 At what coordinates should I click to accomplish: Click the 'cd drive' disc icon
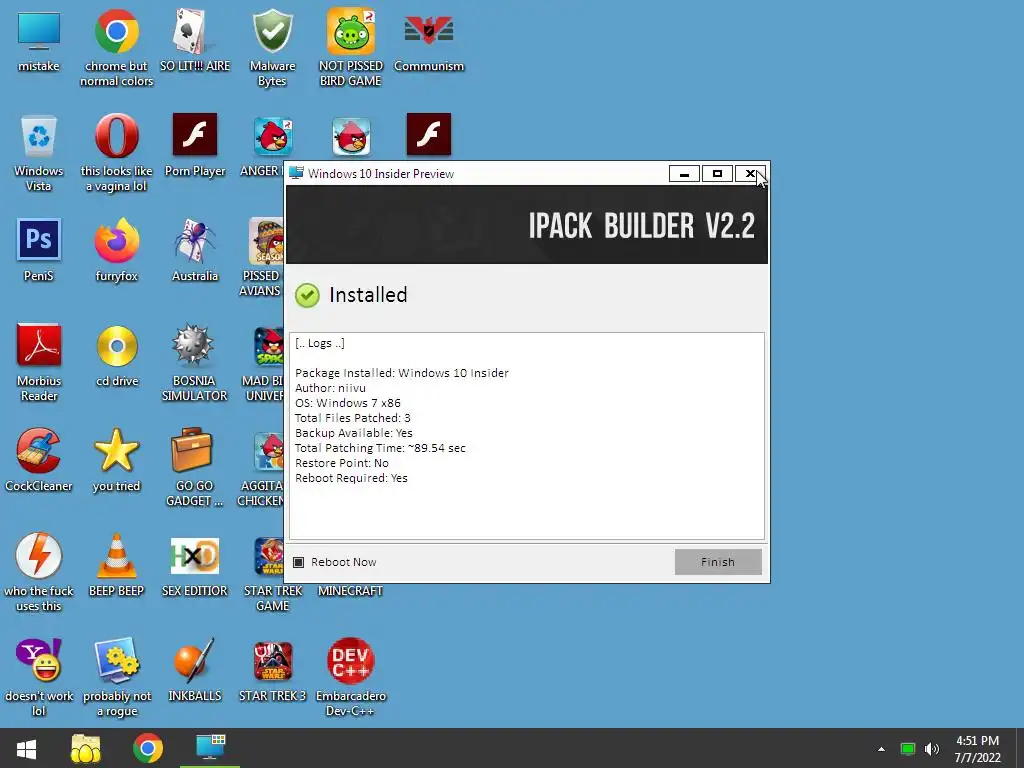pyautogui.click(x=116, y=345)
